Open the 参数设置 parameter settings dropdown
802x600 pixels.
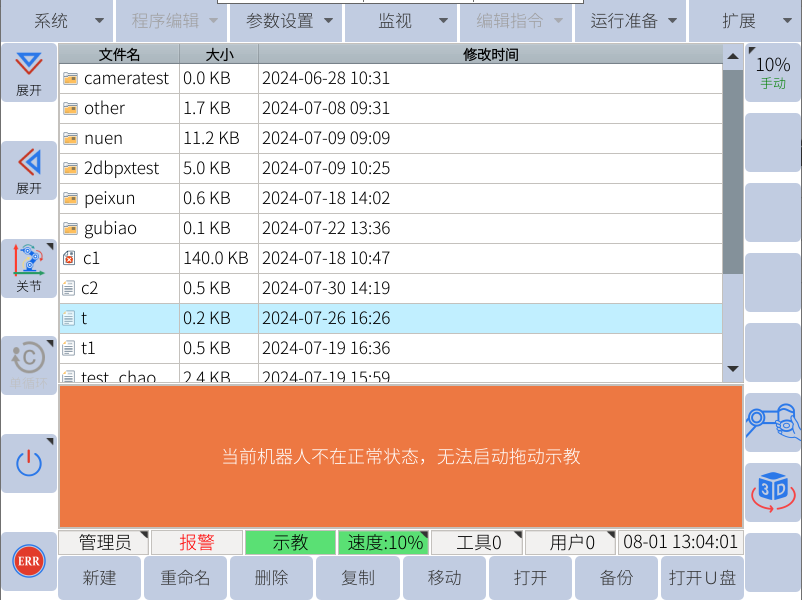point(286,21)
